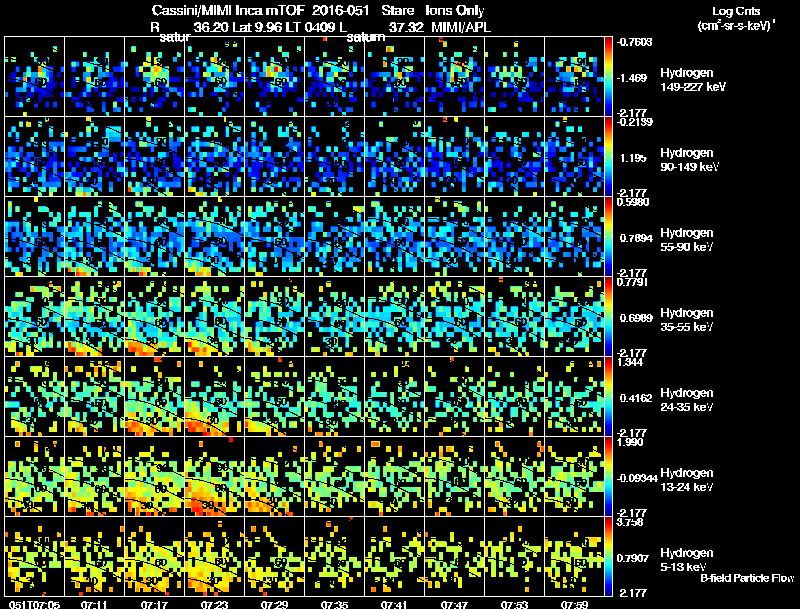
Task: Open the 5-13 keV image panel at 07:59
Action: [574, 557]
